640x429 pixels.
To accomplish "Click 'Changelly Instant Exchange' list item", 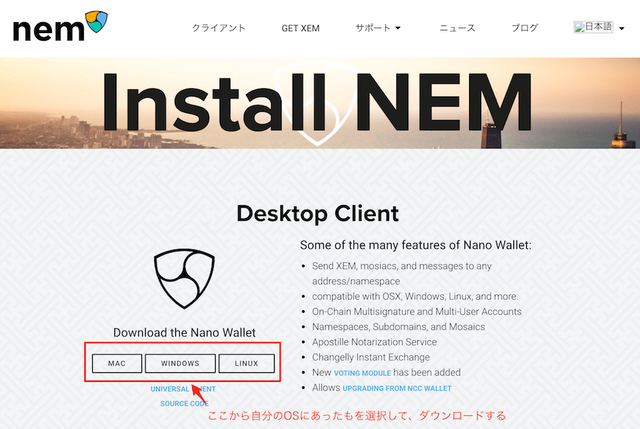I will click(x=371, y=357).
